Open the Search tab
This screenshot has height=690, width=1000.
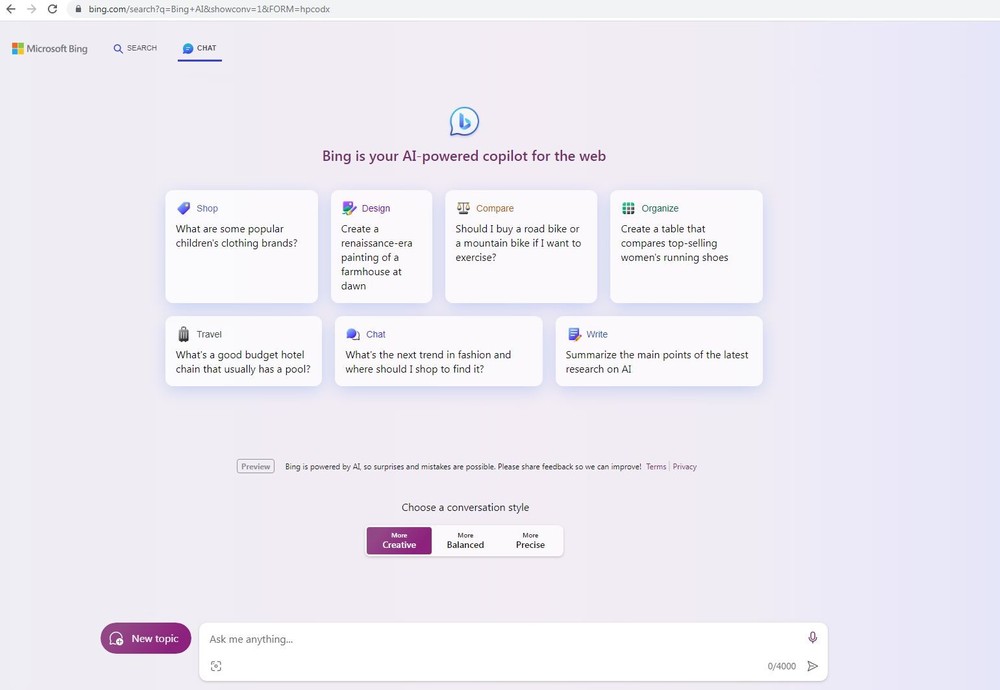point(135,48)
